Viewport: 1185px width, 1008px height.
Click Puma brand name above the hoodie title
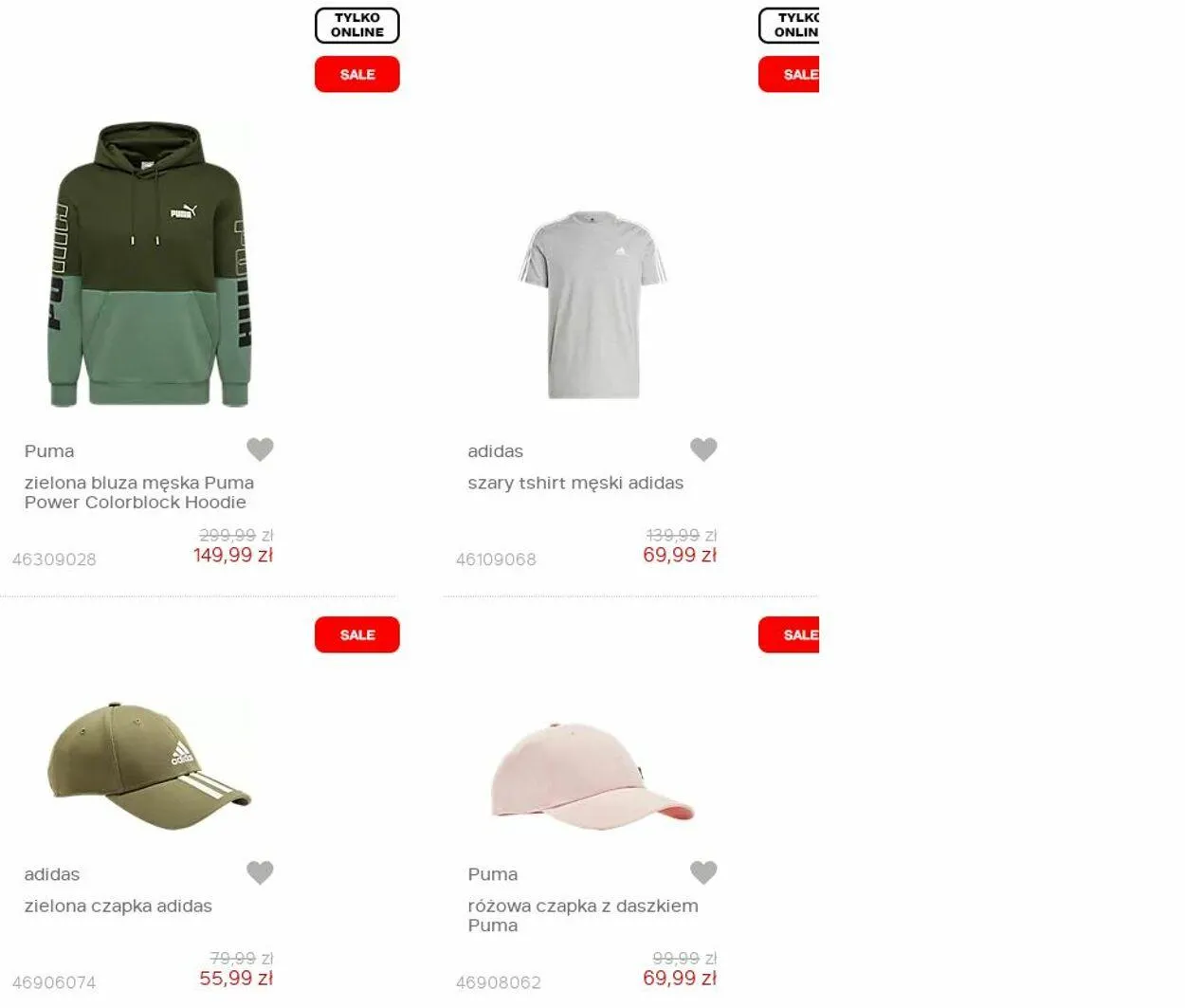coord(49,451)
